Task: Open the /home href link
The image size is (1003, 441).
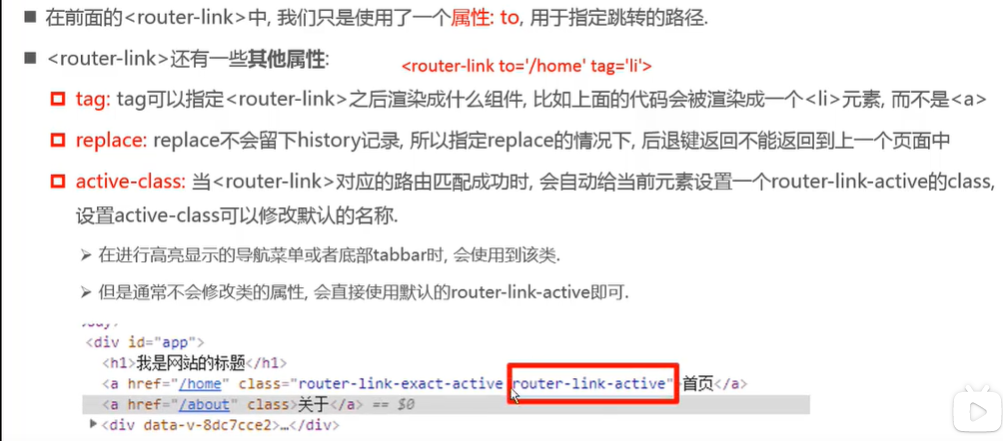Action: [x=200, y=384]
